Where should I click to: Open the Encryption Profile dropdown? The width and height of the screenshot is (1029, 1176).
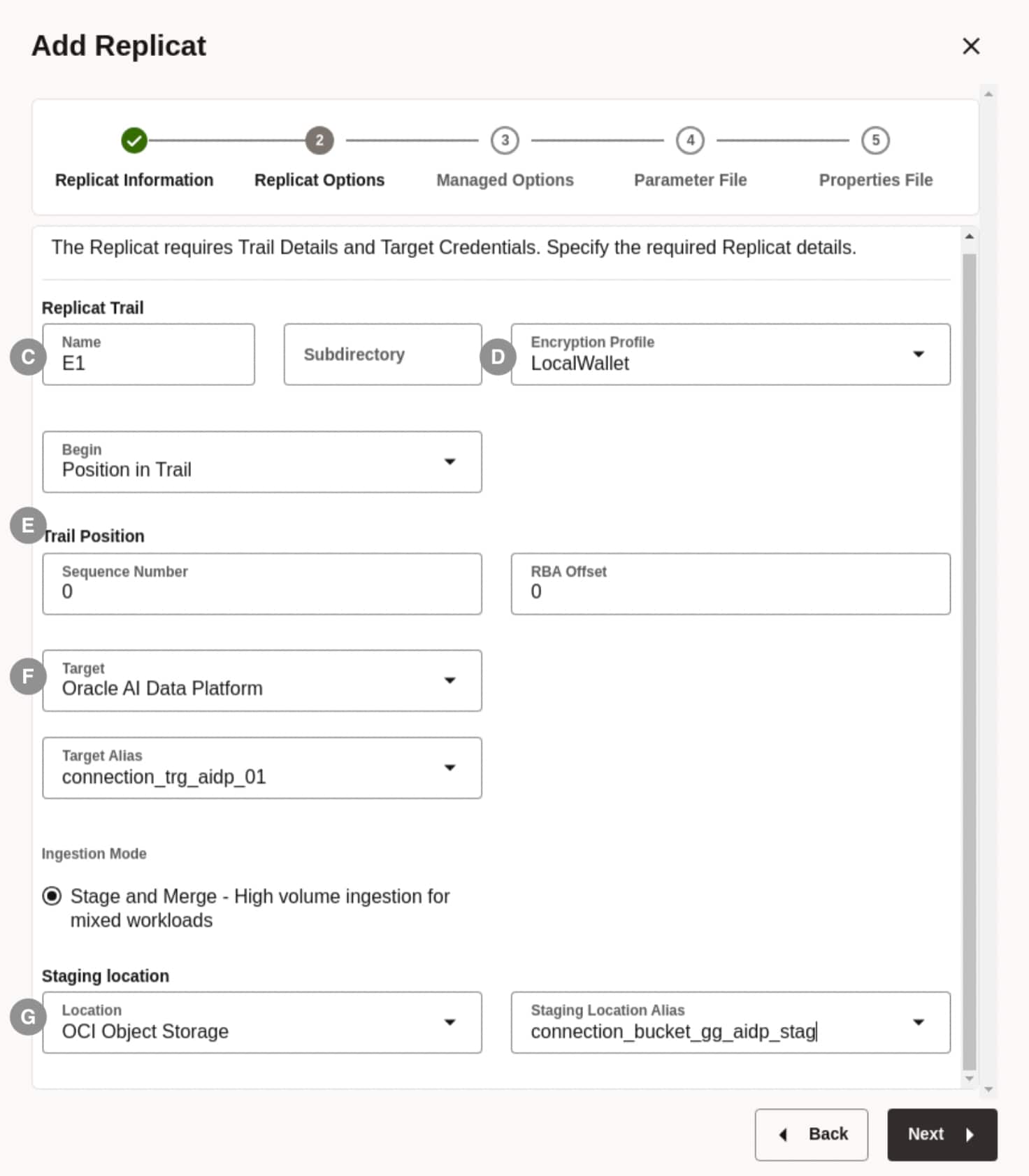click(x=919, y=354)
